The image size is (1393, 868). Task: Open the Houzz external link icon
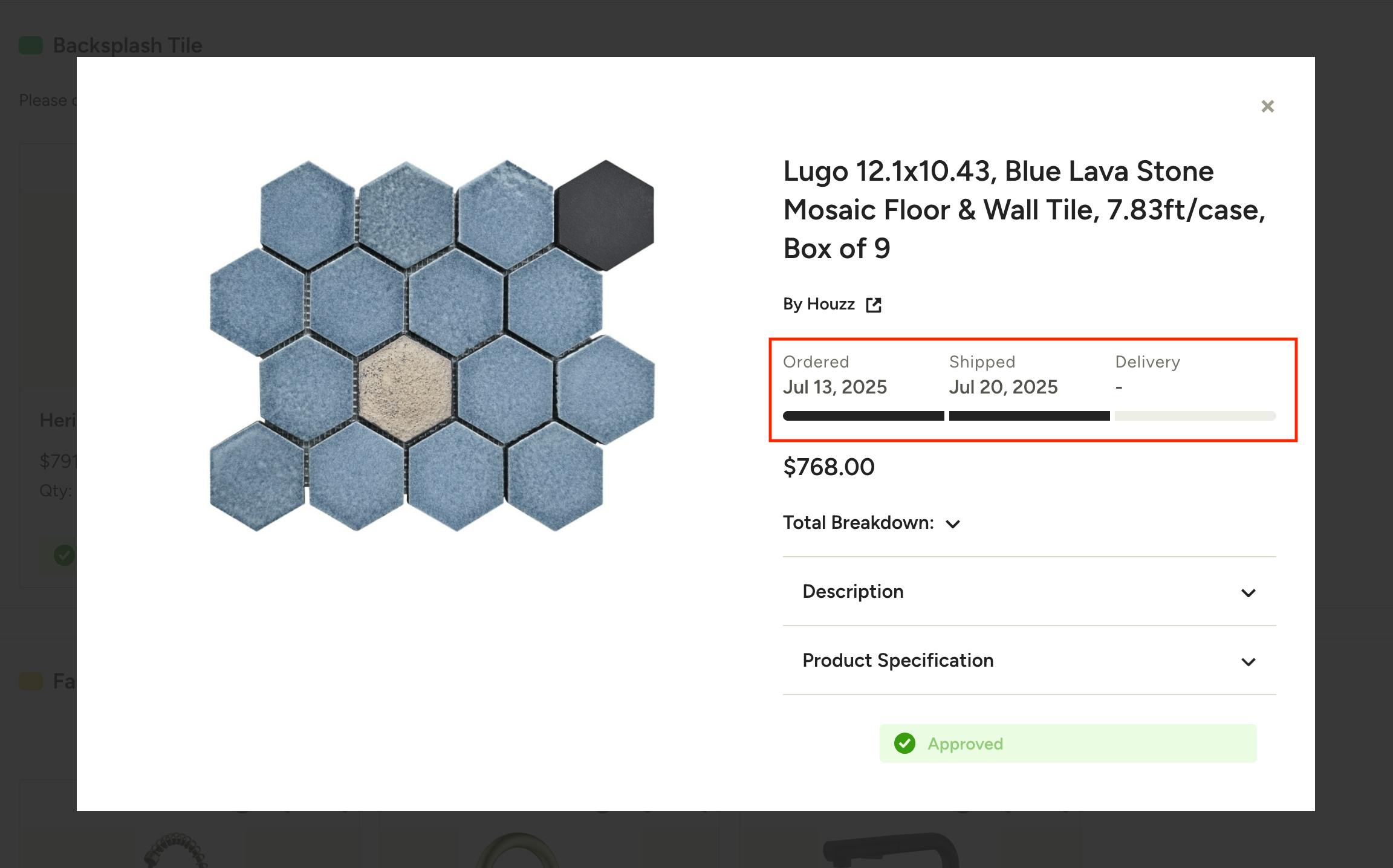coord(873,305)
